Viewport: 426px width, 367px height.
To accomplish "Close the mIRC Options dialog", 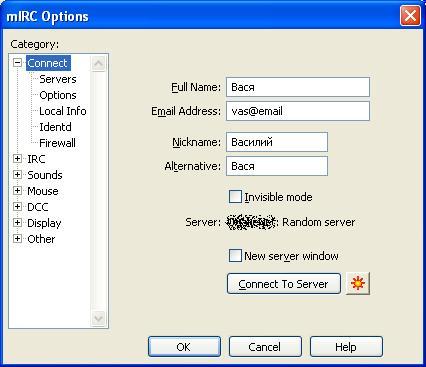I will click(410, 16).
